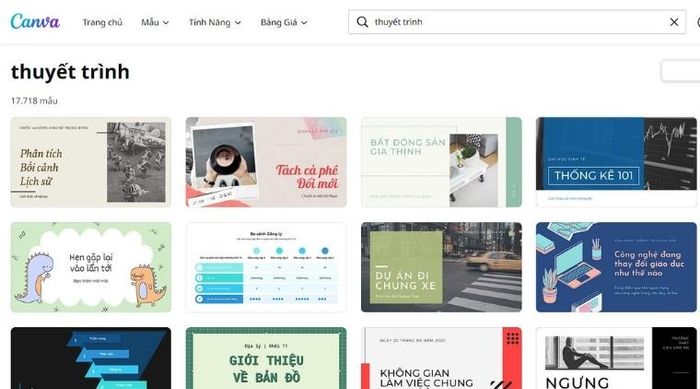Open the Giới Thiệu Về Bản Đồ template

[266, 358]
